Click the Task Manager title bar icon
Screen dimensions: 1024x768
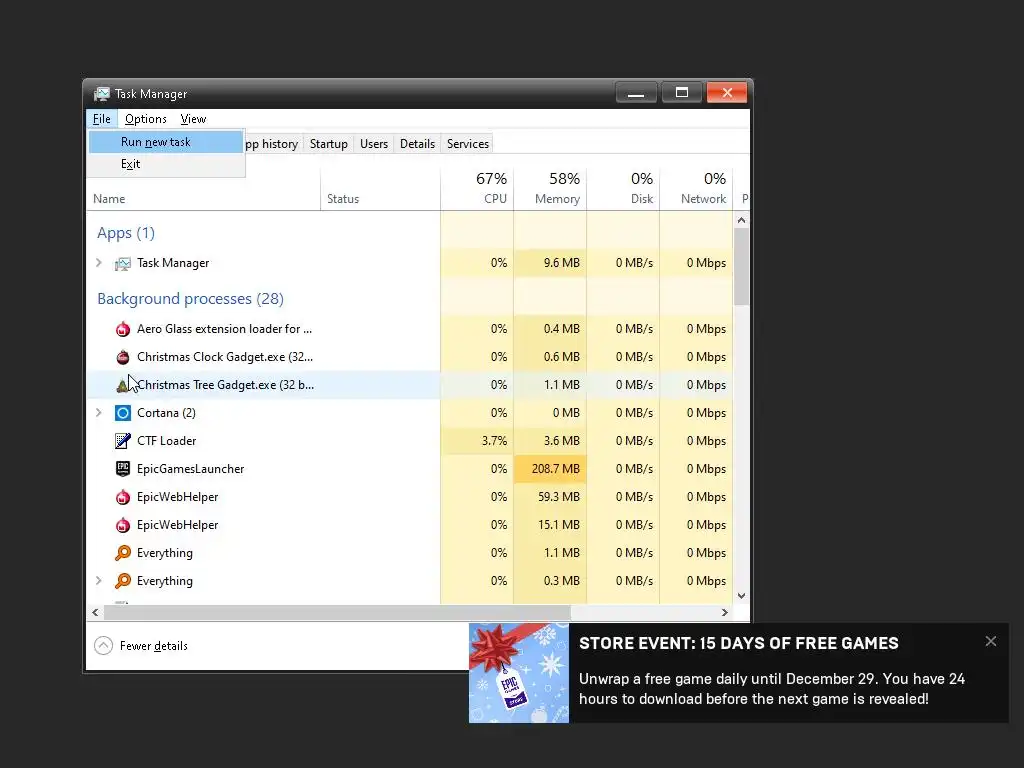[x=101, y=94]
